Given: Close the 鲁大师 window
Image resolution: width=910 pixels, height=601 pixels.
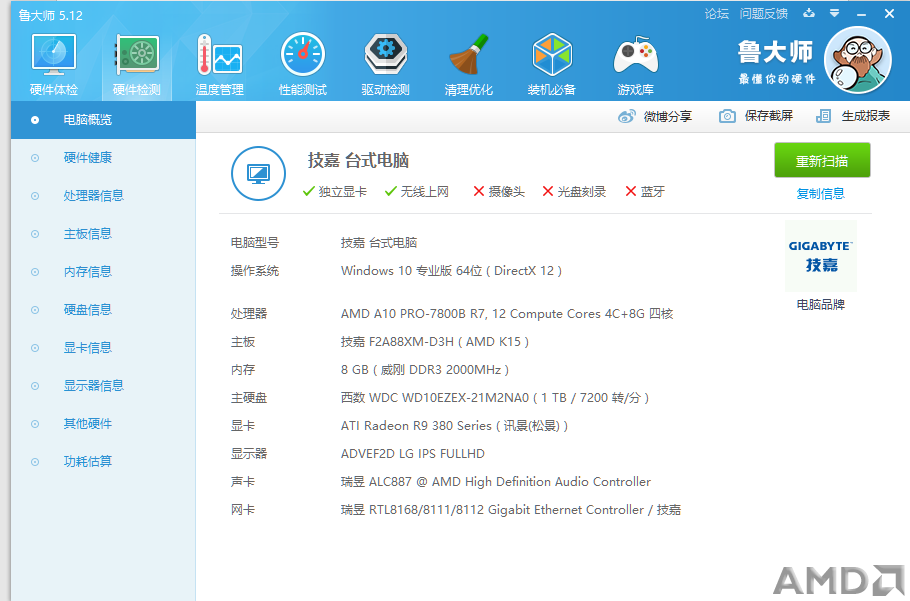Looking at the screenshot, I should pos(889,13).
